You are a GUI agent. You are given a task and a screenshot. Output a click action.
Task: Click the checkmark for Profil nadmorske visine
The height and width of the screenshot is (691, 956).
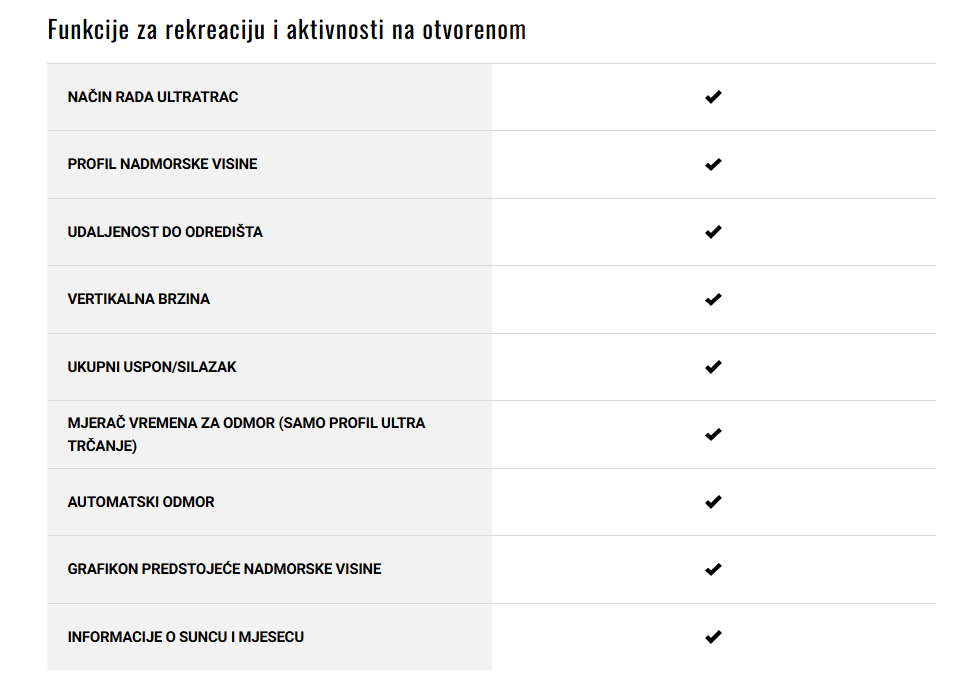713,165
